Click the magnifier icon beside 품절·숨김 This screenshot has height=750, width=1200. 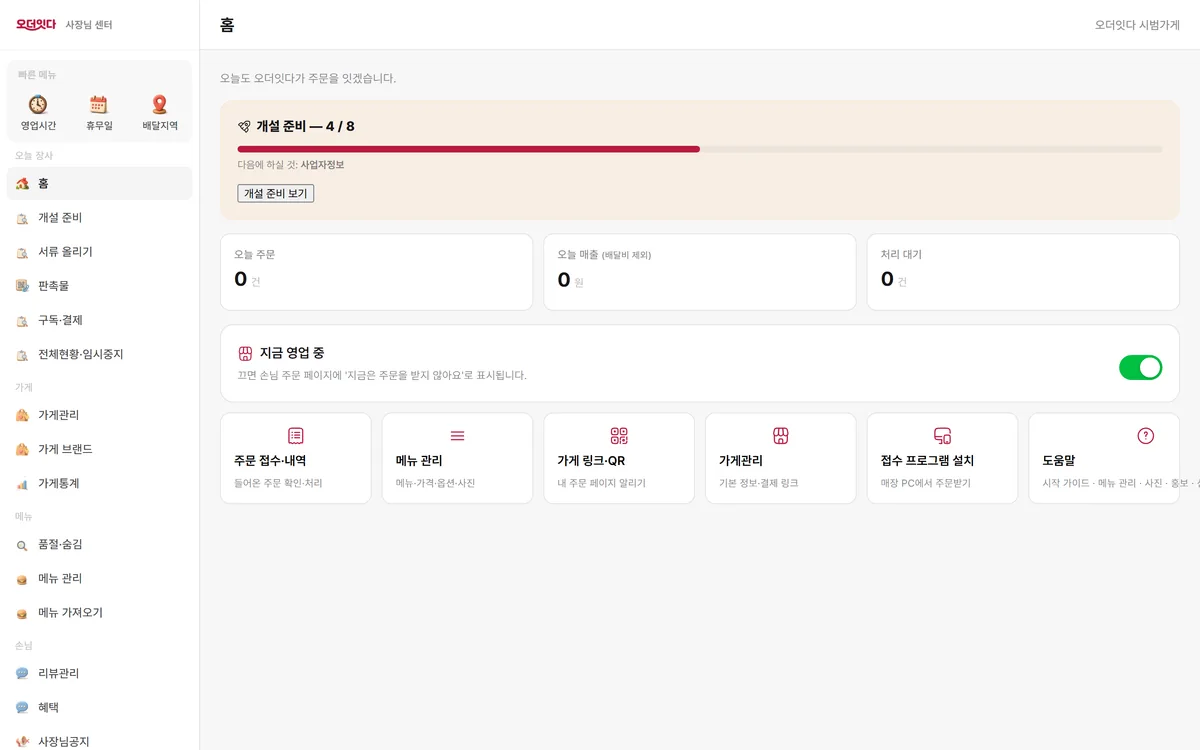click(22, 545)
